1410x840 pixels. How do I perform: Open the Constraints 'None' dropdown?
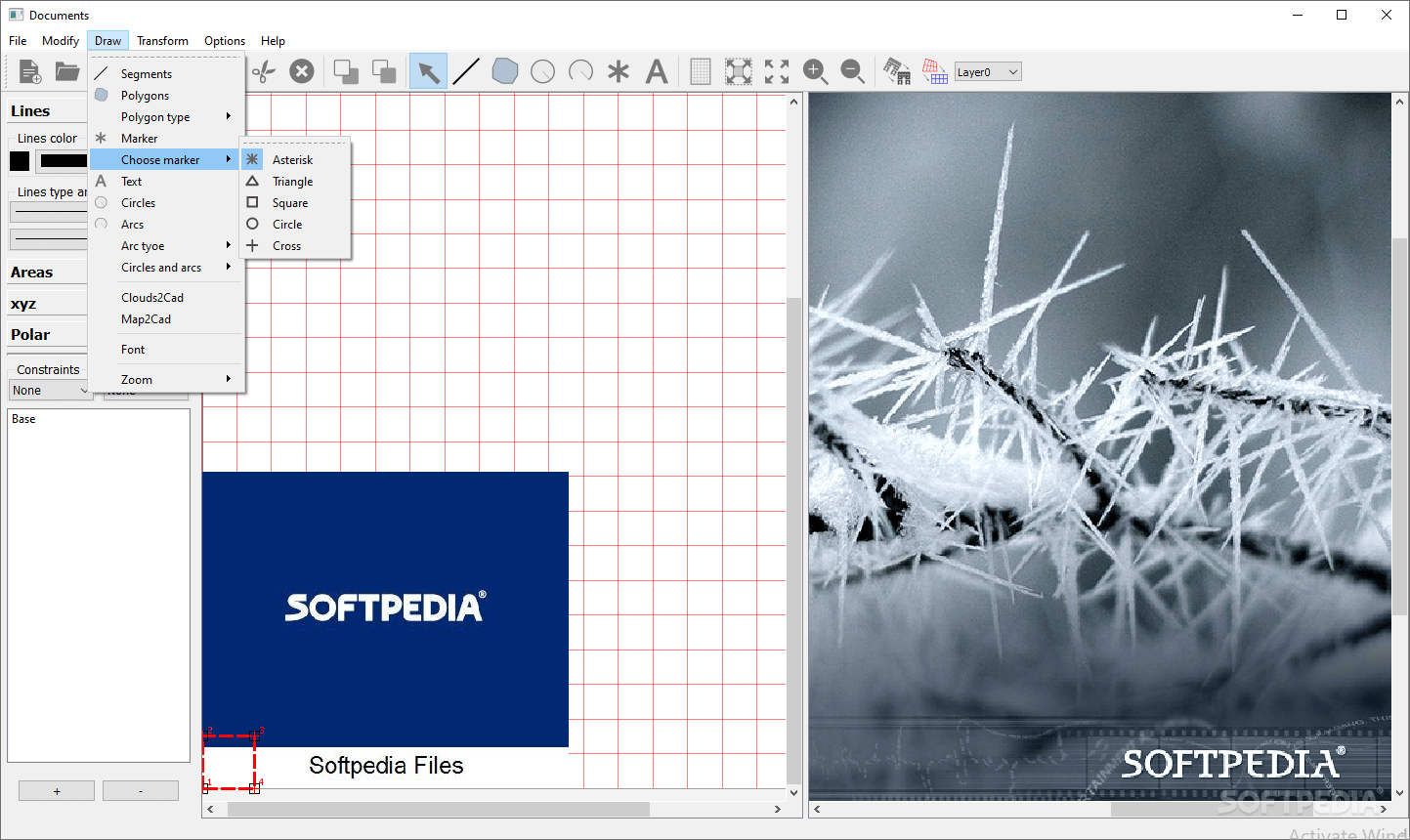tap(49, 391)
